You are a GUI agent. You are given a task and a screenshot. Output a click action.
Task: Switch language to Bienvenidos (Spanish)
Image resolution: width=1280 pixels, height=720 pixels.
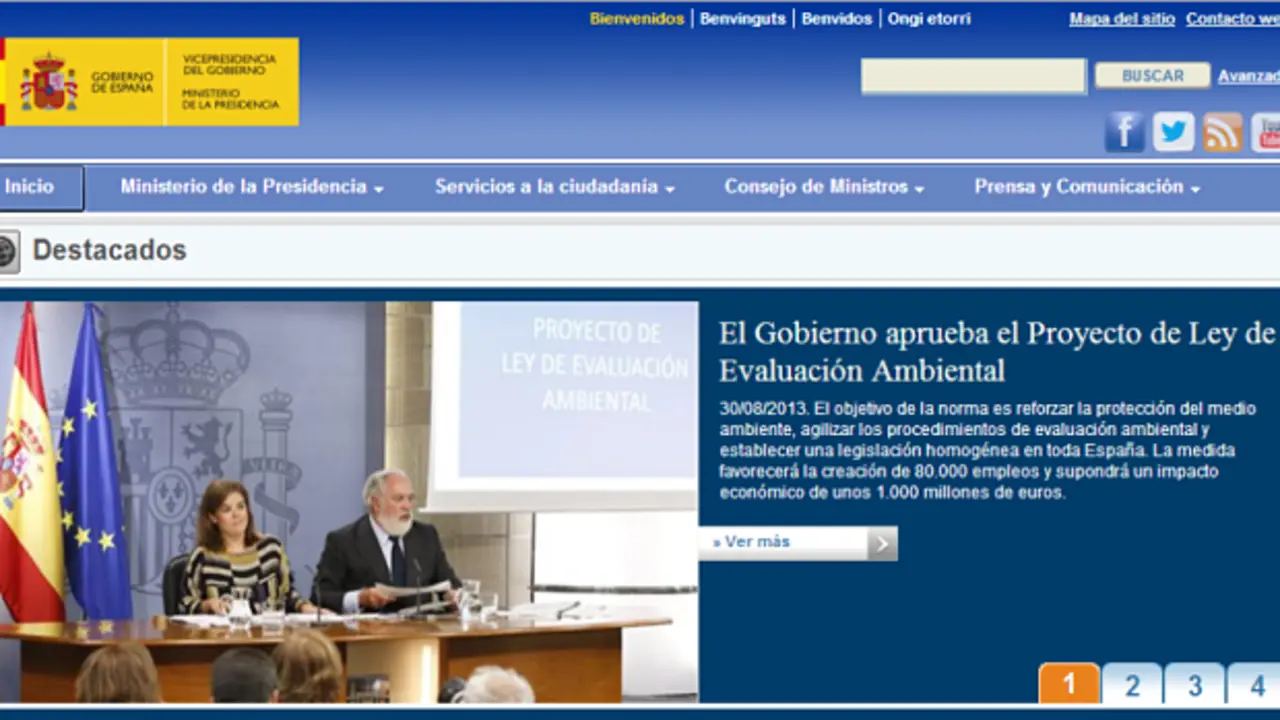[637, 19]
